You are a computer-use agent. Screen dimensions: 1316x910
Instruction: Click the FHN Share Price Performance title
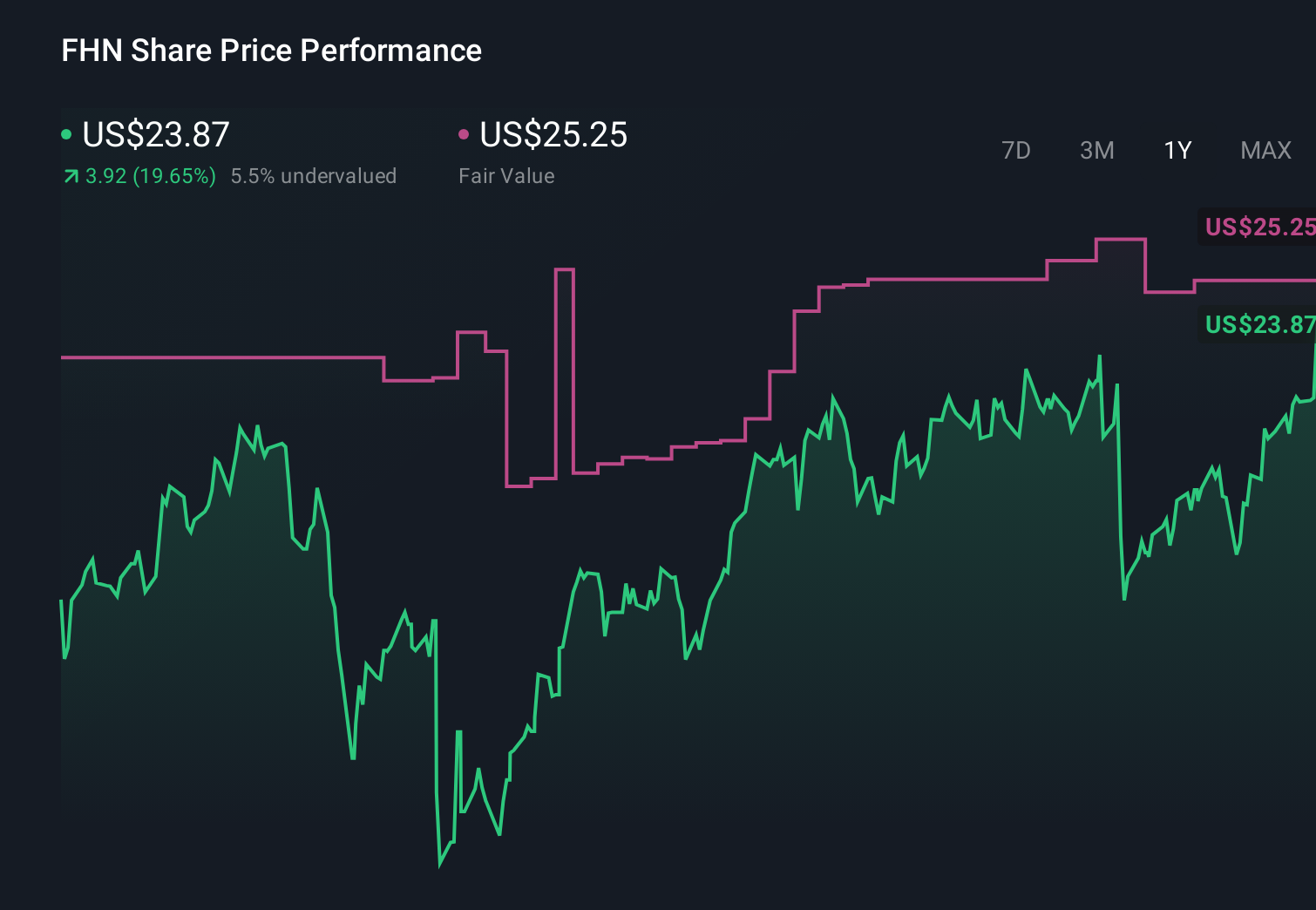pos(271,51)
